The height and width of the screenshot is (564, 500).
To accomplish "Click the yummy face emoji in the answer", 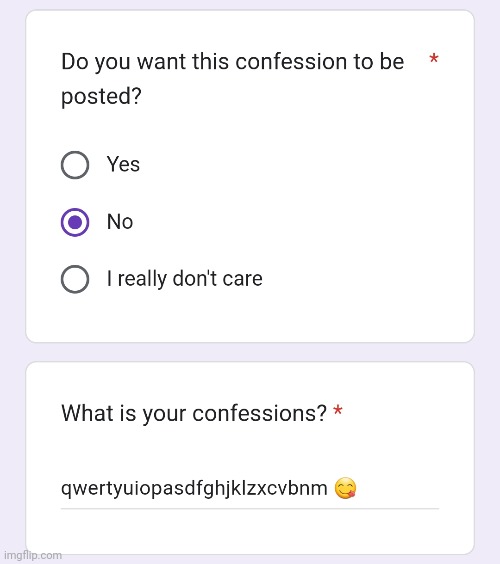I will 345,488.
